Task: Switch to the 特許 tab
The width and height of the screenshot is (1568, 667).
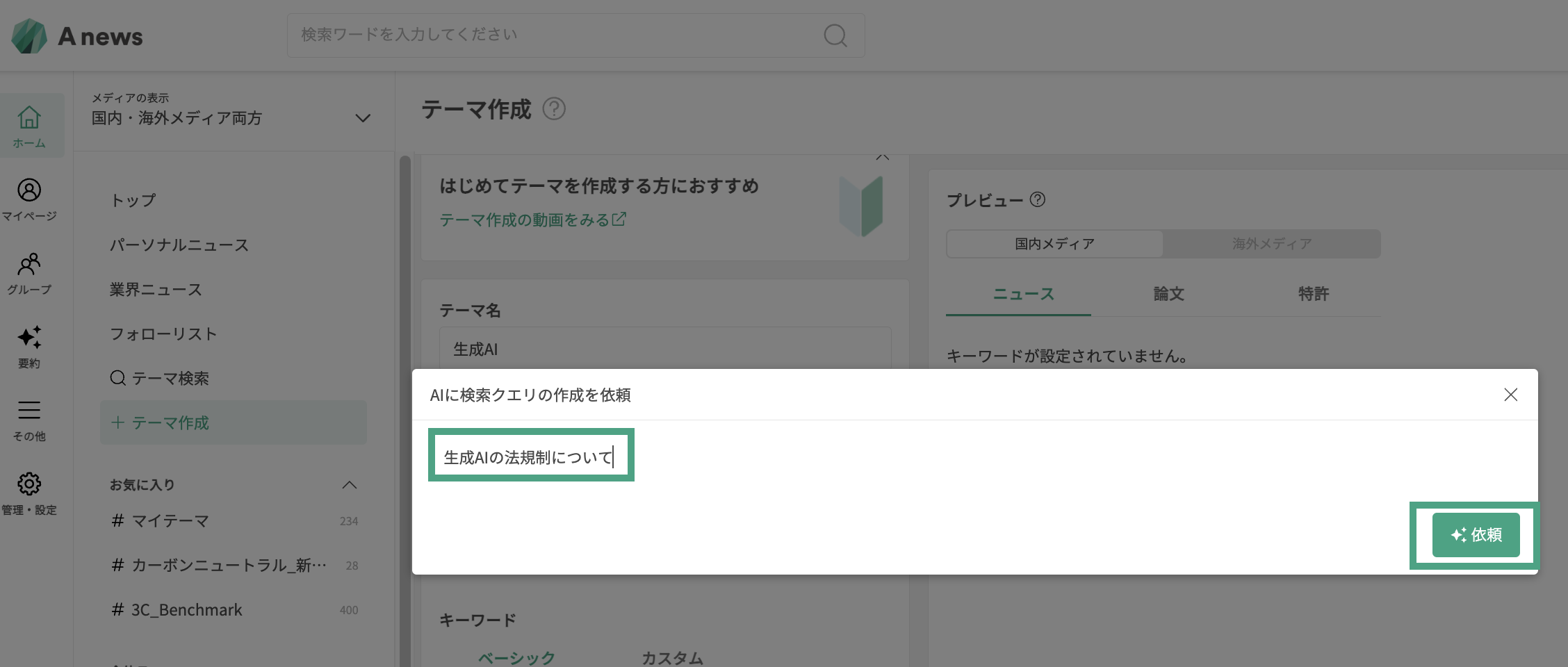Action: click(x=1313, y=294)
